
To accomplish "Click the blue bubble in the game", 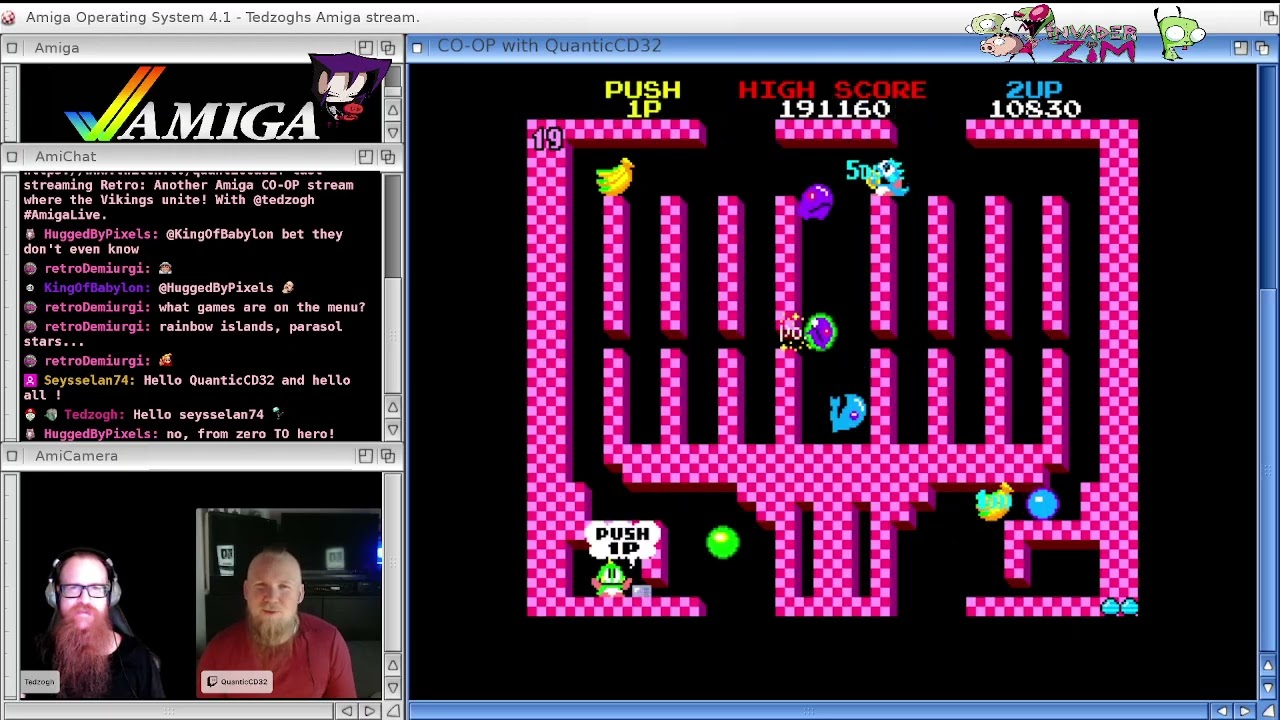I will point(1042,503).
